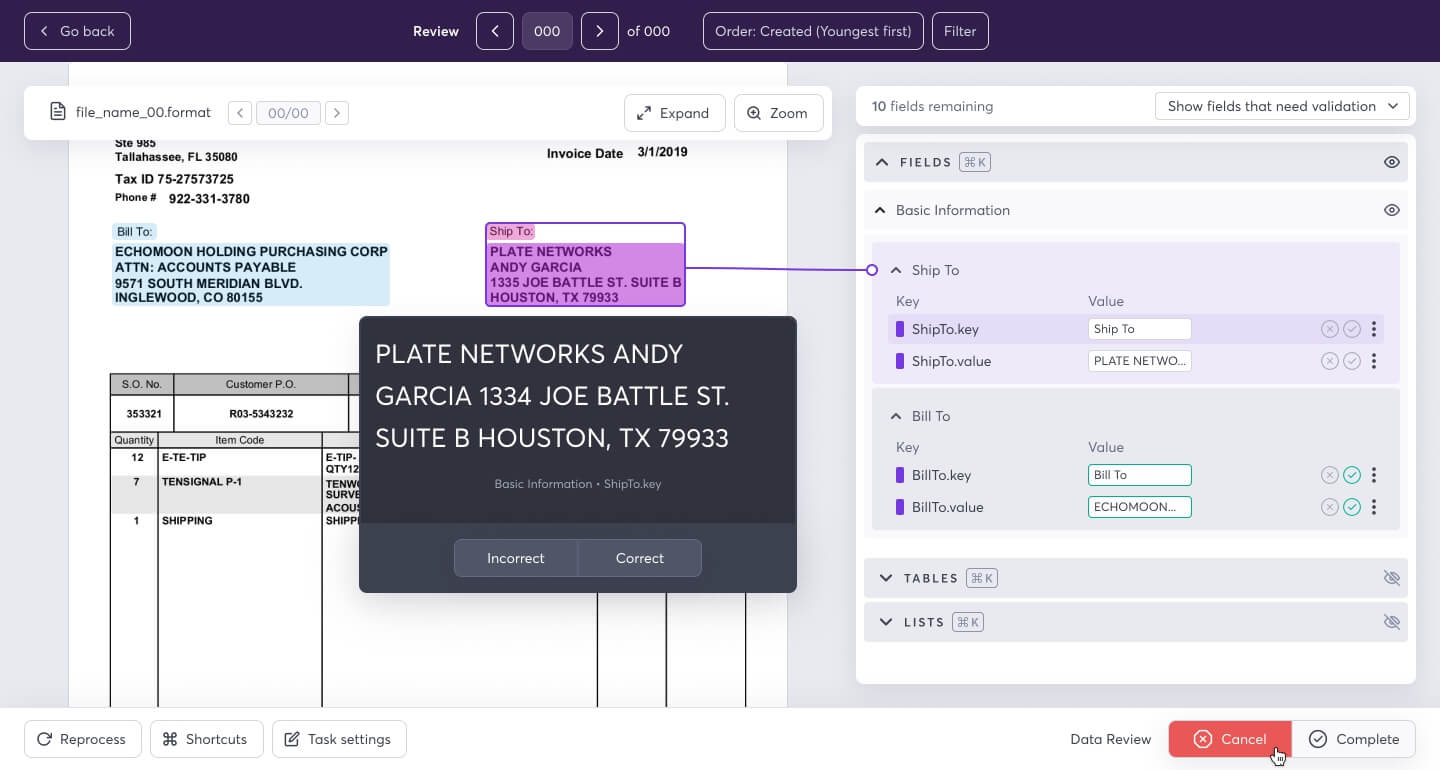Select the purple swatch beside ShipTo.key

pyautogui.click(x=899, y=329)
